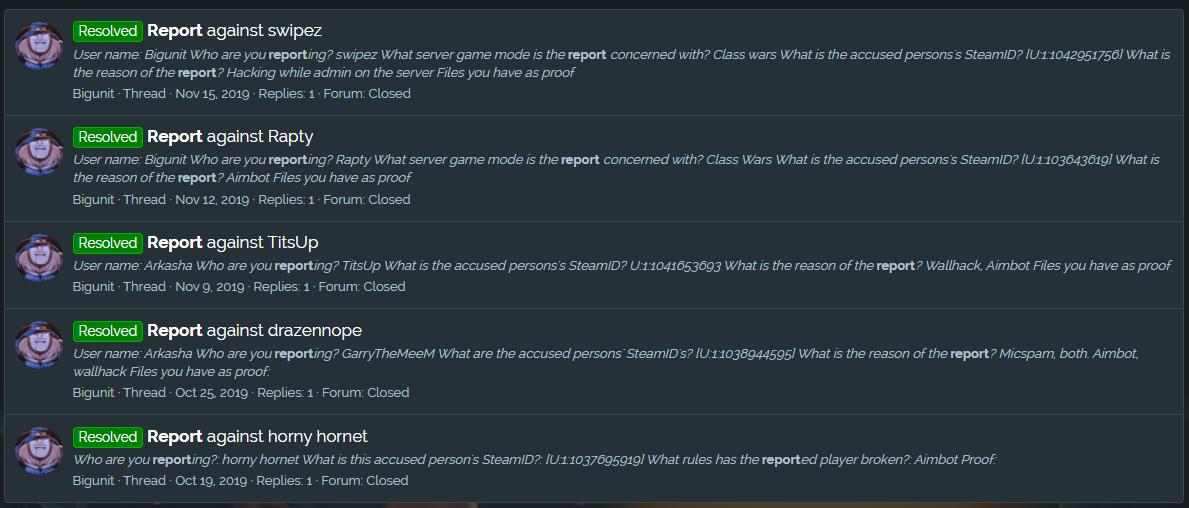Click the Resolved label on horny hornet report
This screenshot has width=1189, height=508.
[x=108, y=437]
